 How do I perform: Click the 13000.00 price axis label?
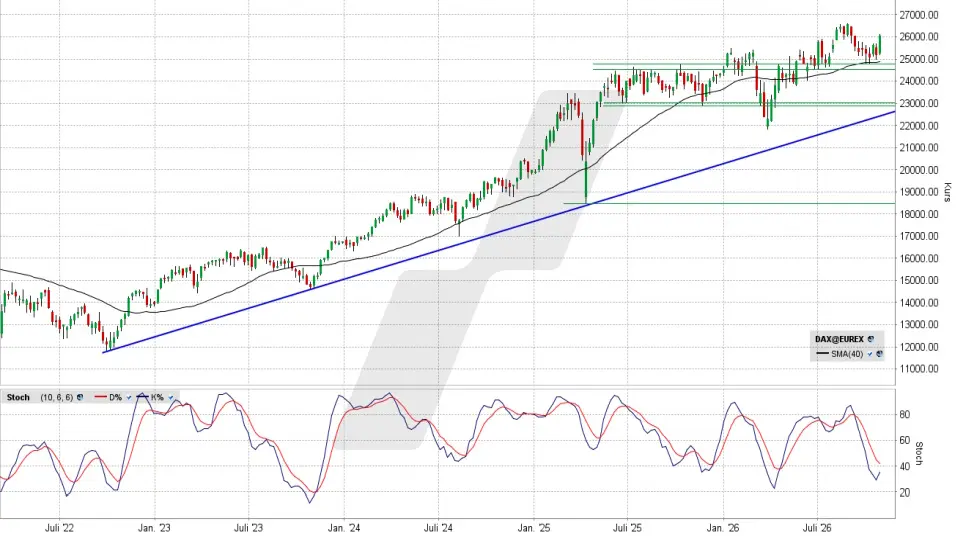918,324
